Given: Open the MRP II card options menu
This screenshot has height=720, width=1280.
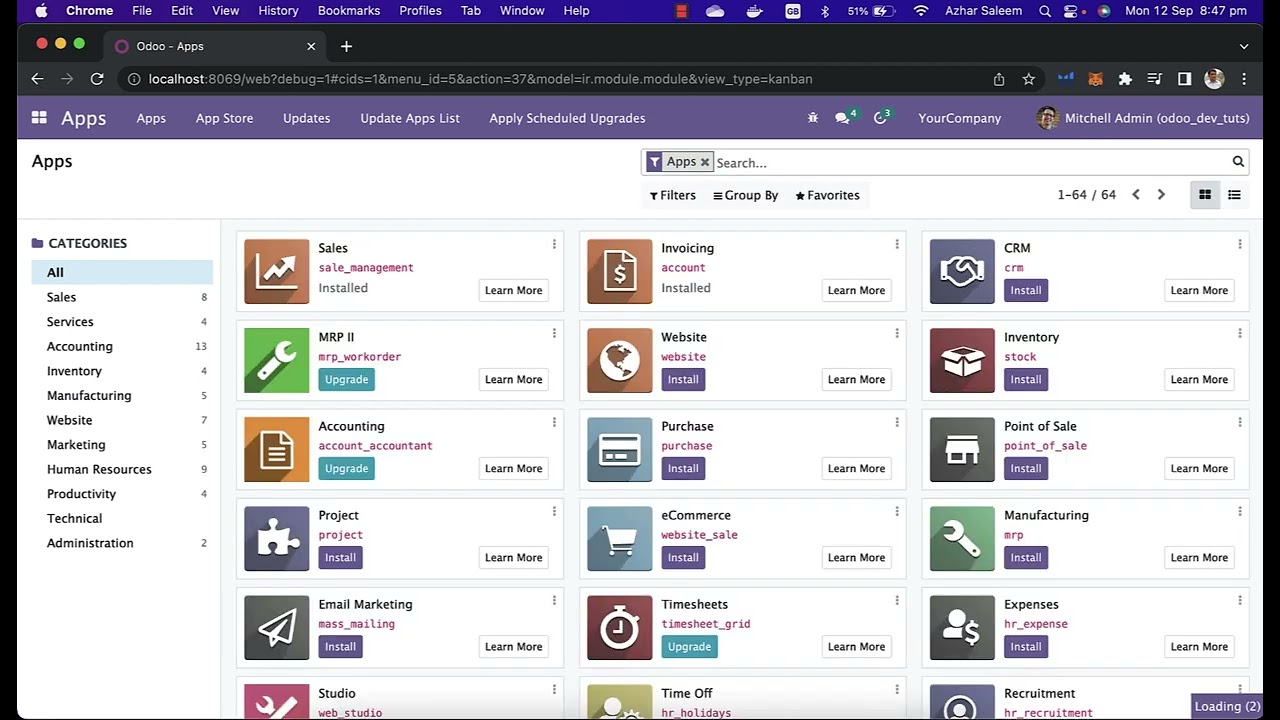Looking at the screenshot, I should pyautogui.click(x=554, y=333).
